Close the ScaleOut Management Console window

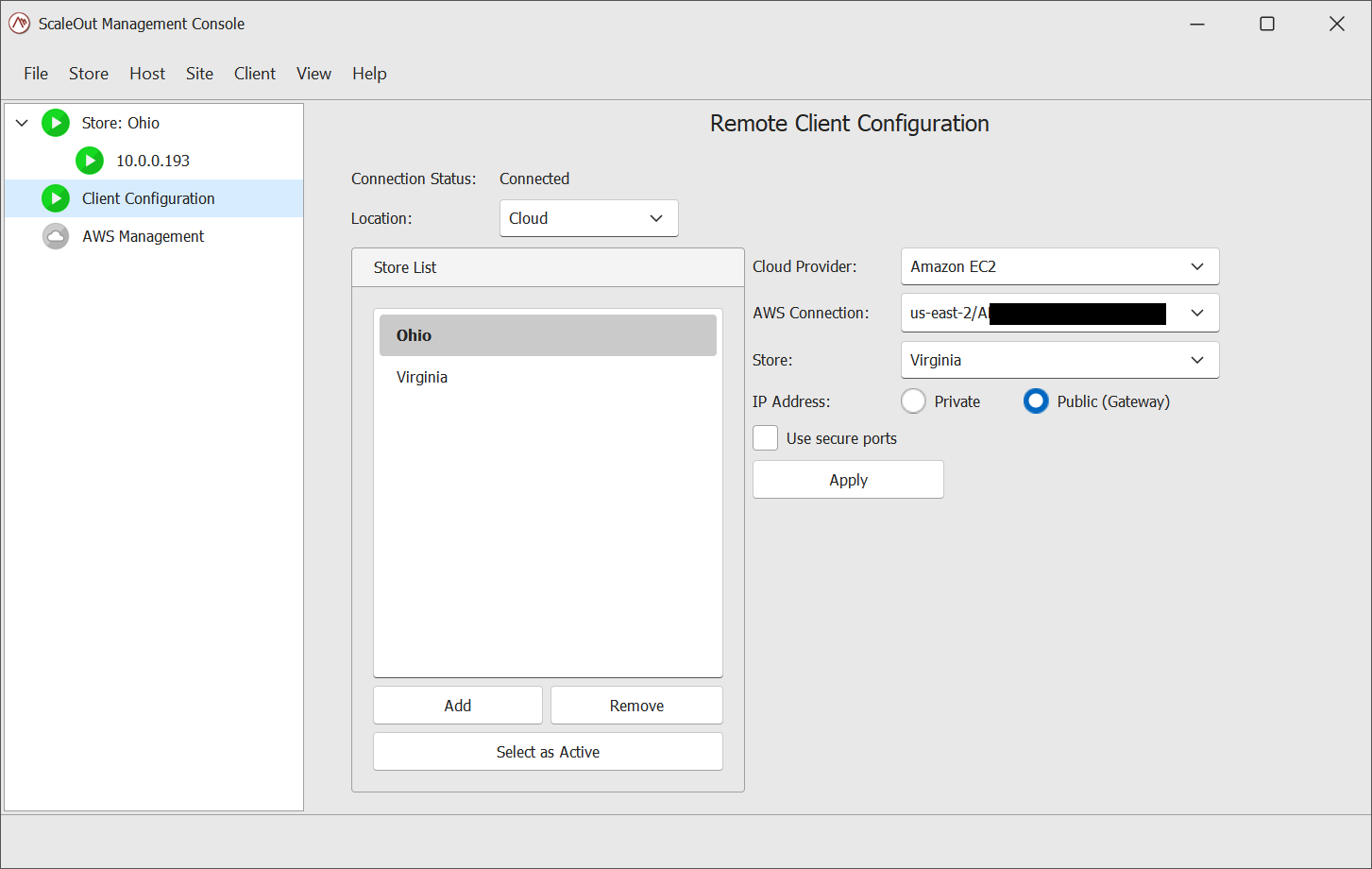point(1337,24)
